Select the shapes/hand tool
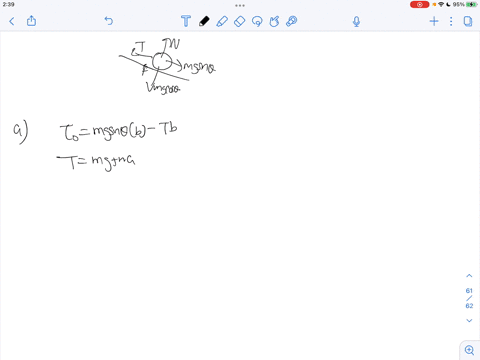 coord(274,21)
